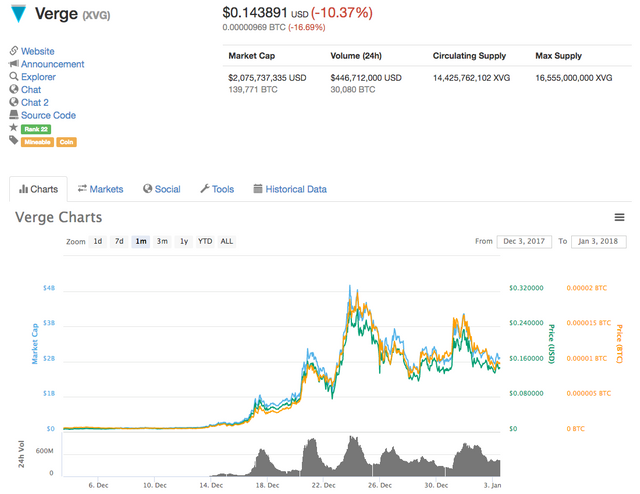
Task: Open the Announcement link
Action: pyautogui.click(x=53, y=64)
